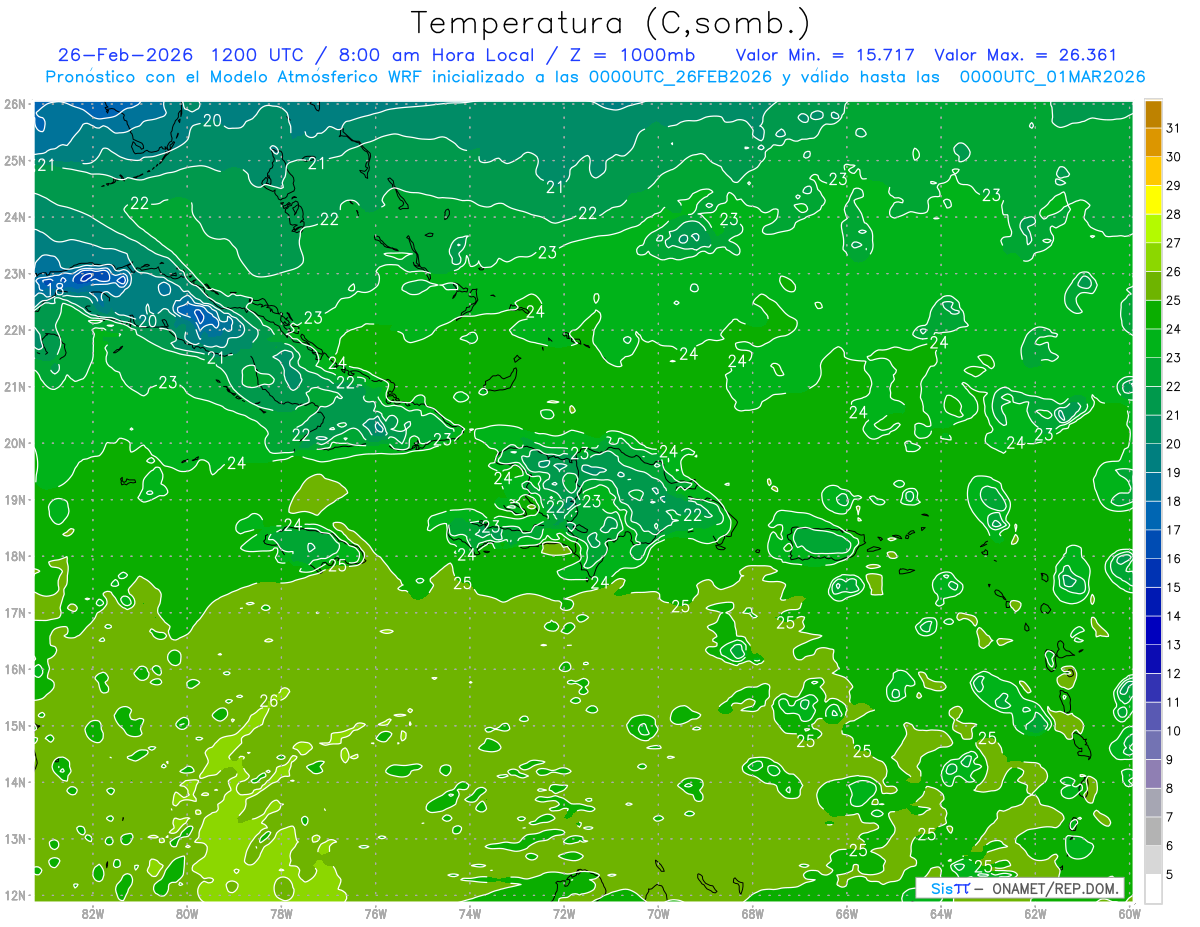Viewport: 1200px width, 927px height.
Task: Select the date text "26-Feb-2026"
Action: point(125,55)
